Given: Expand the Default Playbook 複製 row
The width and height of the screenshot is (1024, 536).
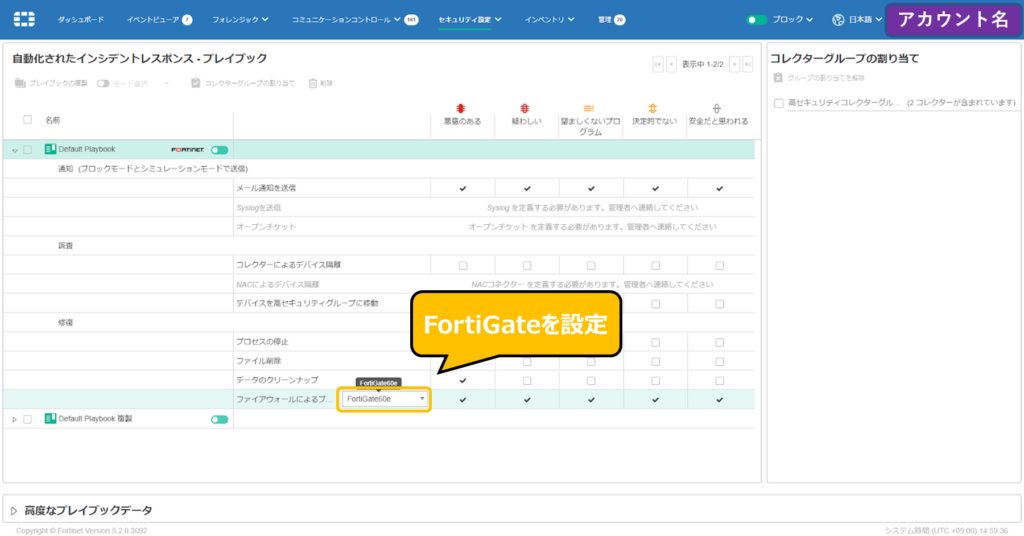Looking at the screenshot, I should (14, 419).
